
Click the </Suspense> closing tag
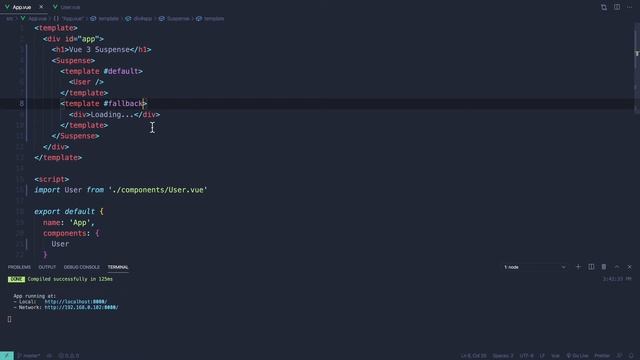[76, 136]
